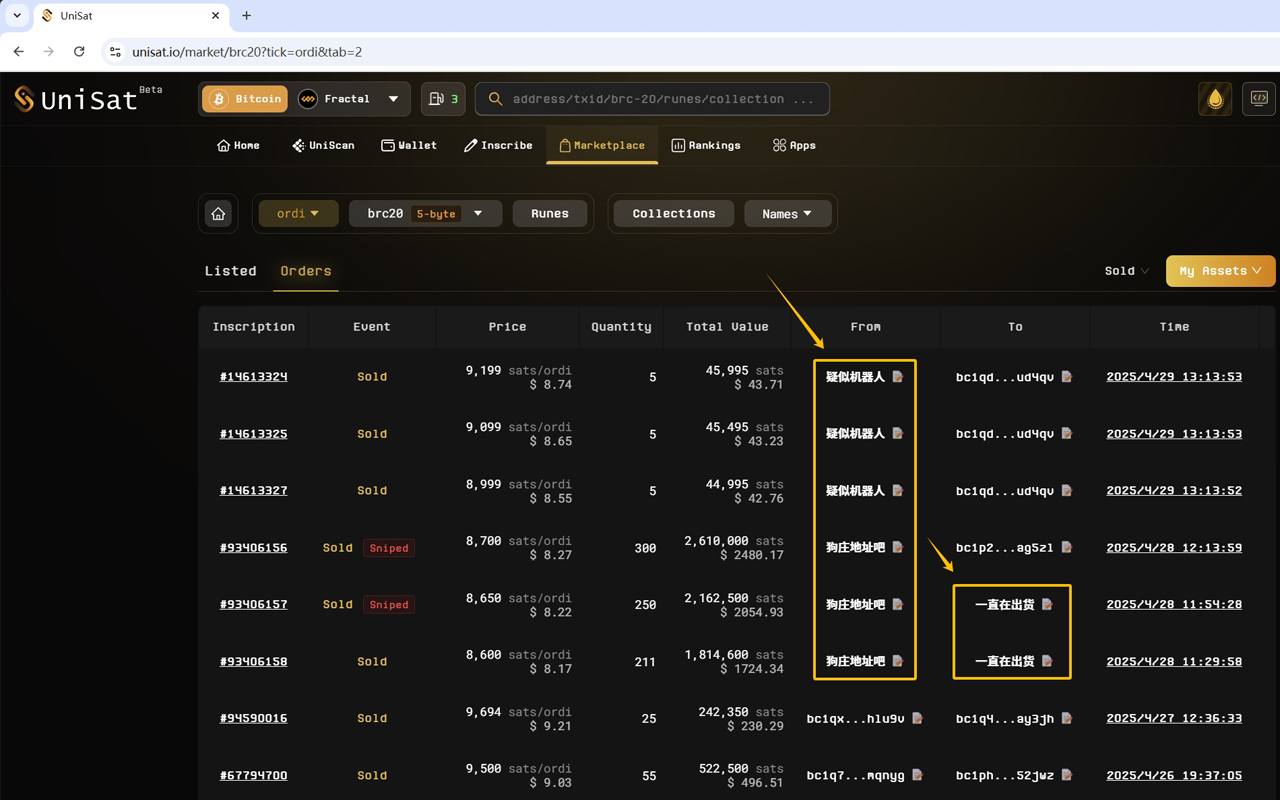Image resolution: width=1280 pixels, height=800 pixels.
Task: Click the home icon button beside ordi
Action: pyautogui.click(x=218, y=214)
